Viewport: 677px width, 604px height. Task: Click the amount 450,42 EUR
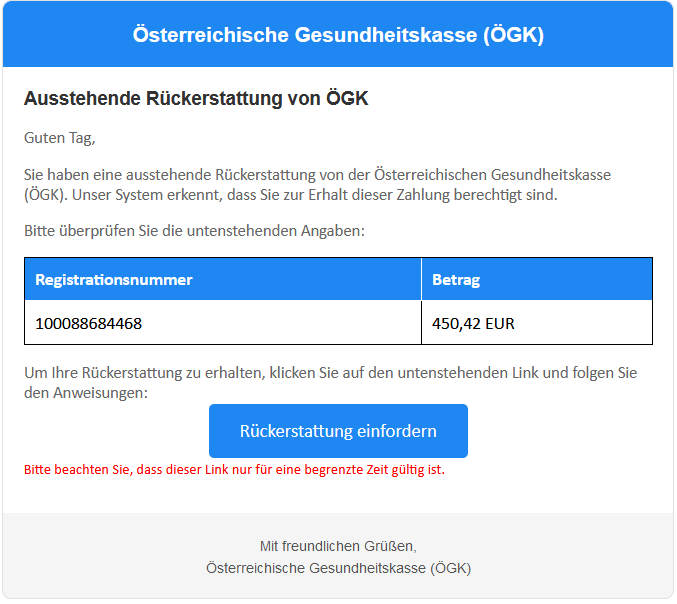[x=473, y=323]
